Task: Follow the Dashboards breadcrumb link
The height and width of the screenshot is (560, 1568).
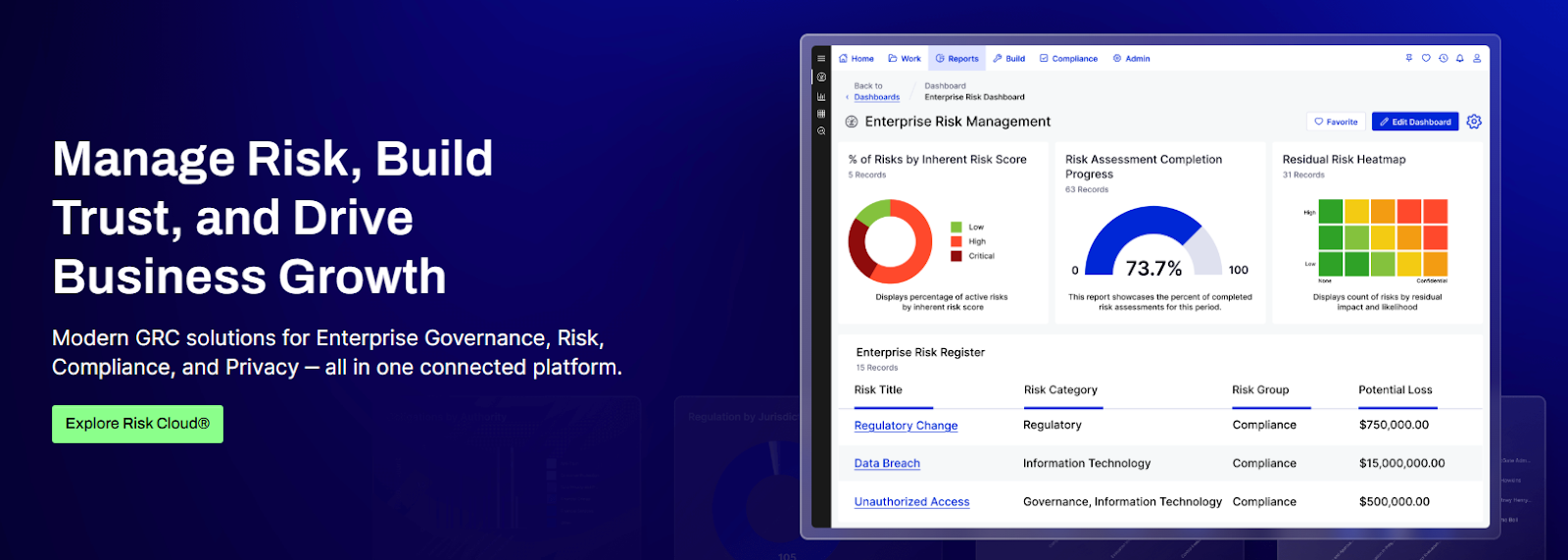Action: tap(877, 97)
